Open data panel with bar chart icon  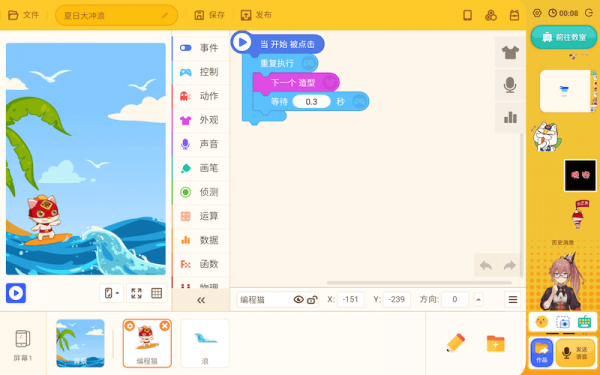click(510, 117)
